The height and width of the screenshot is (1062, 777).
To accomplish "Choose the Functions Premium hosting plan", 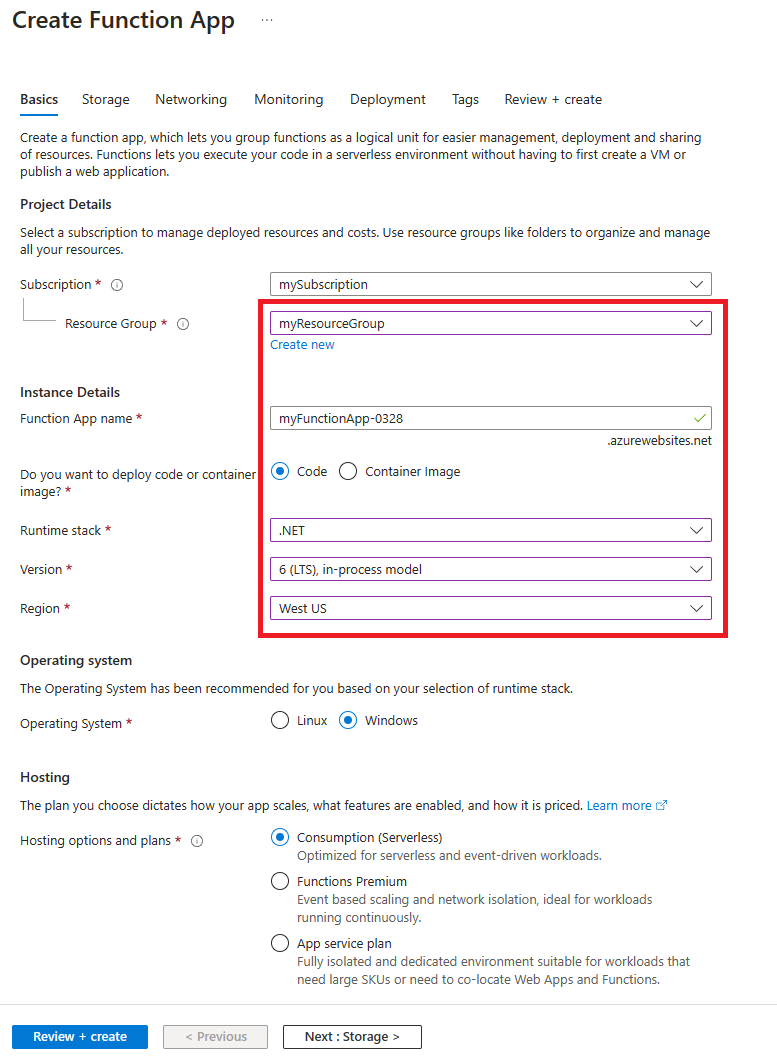I will [x=280, y=881].
